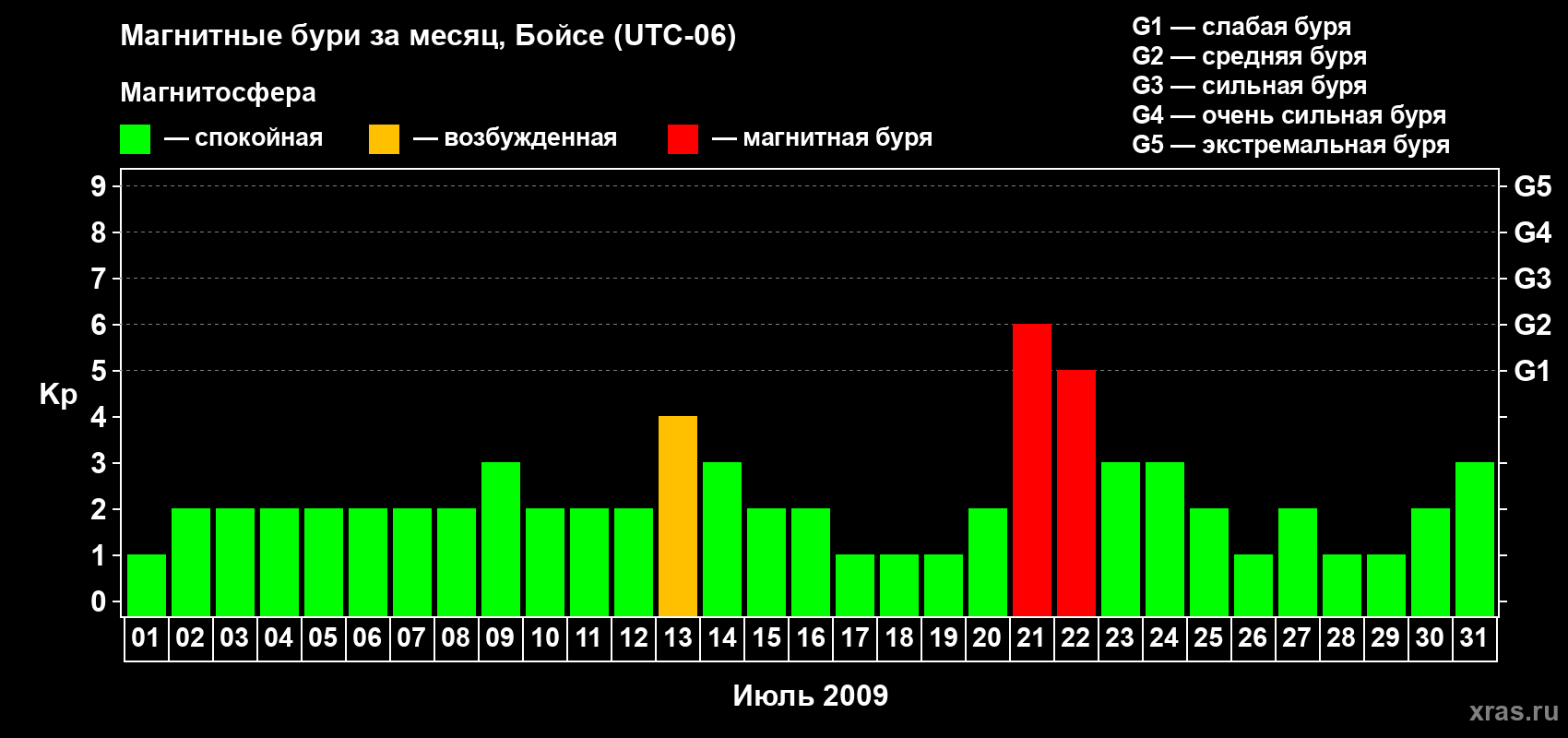
Task: Click the green bar for day 31
Action: pos(1475,540)
